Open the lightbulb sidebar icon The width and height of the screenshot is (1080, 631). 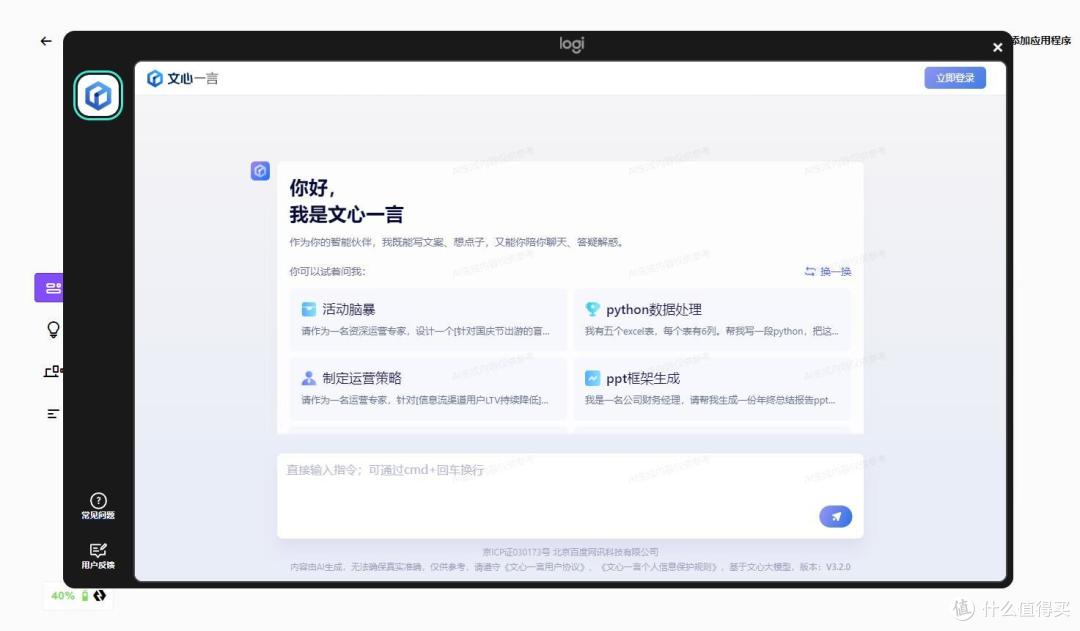click(53, 329)
